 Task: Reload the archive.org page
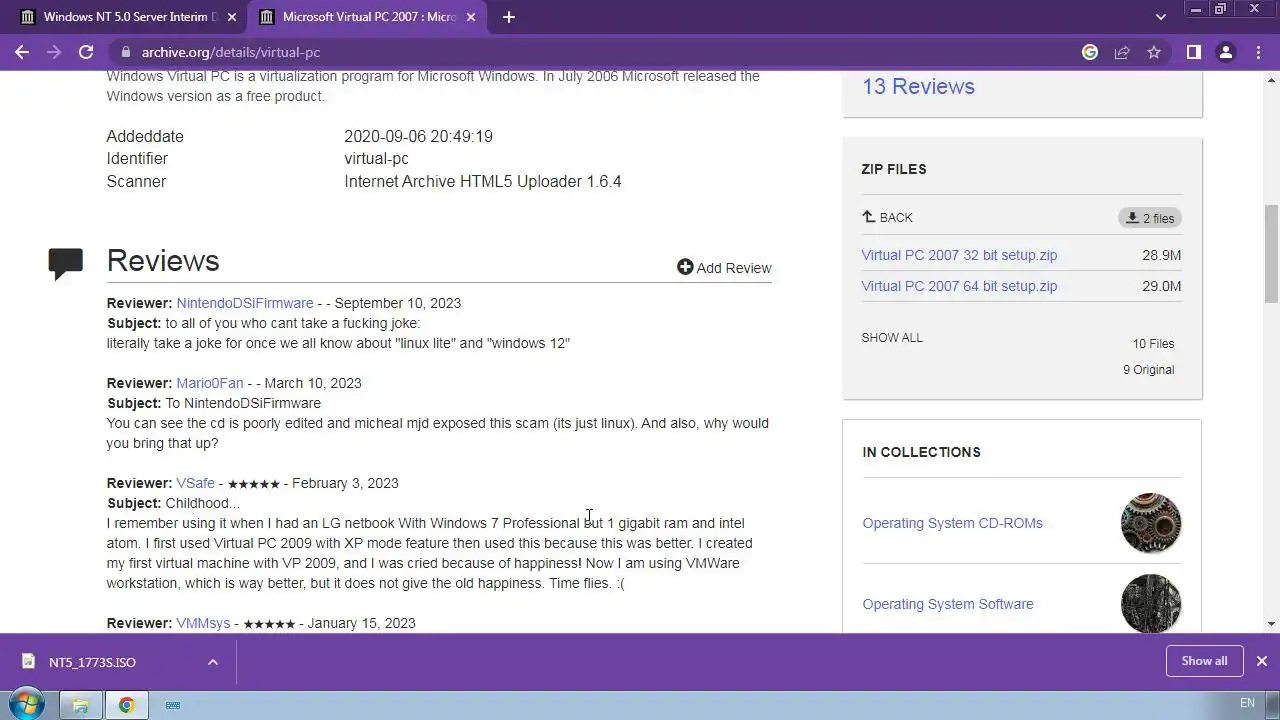click(x=86, y=52)
